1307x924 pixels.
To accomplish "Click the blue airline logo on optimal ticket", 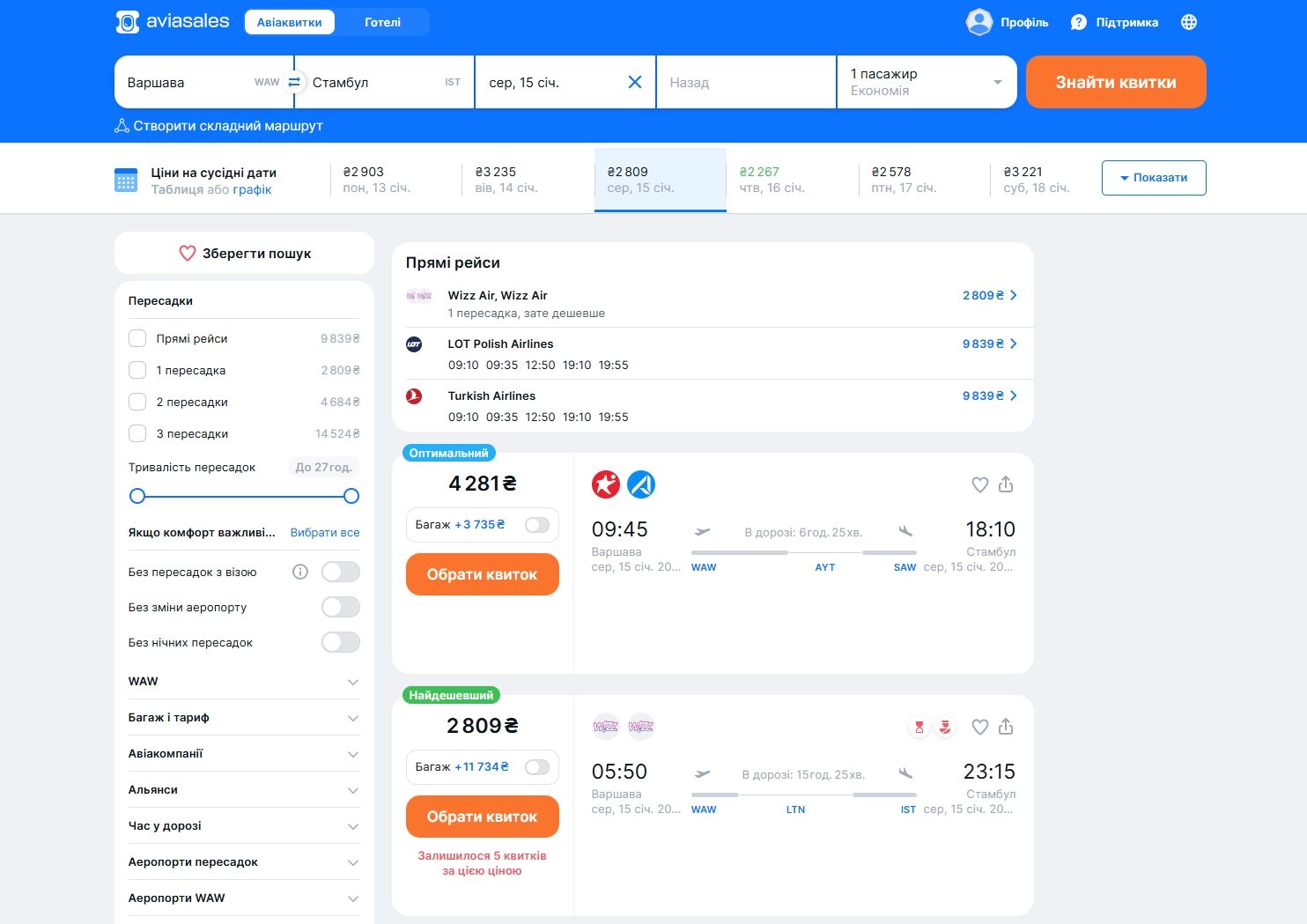I will pos(641,484).
